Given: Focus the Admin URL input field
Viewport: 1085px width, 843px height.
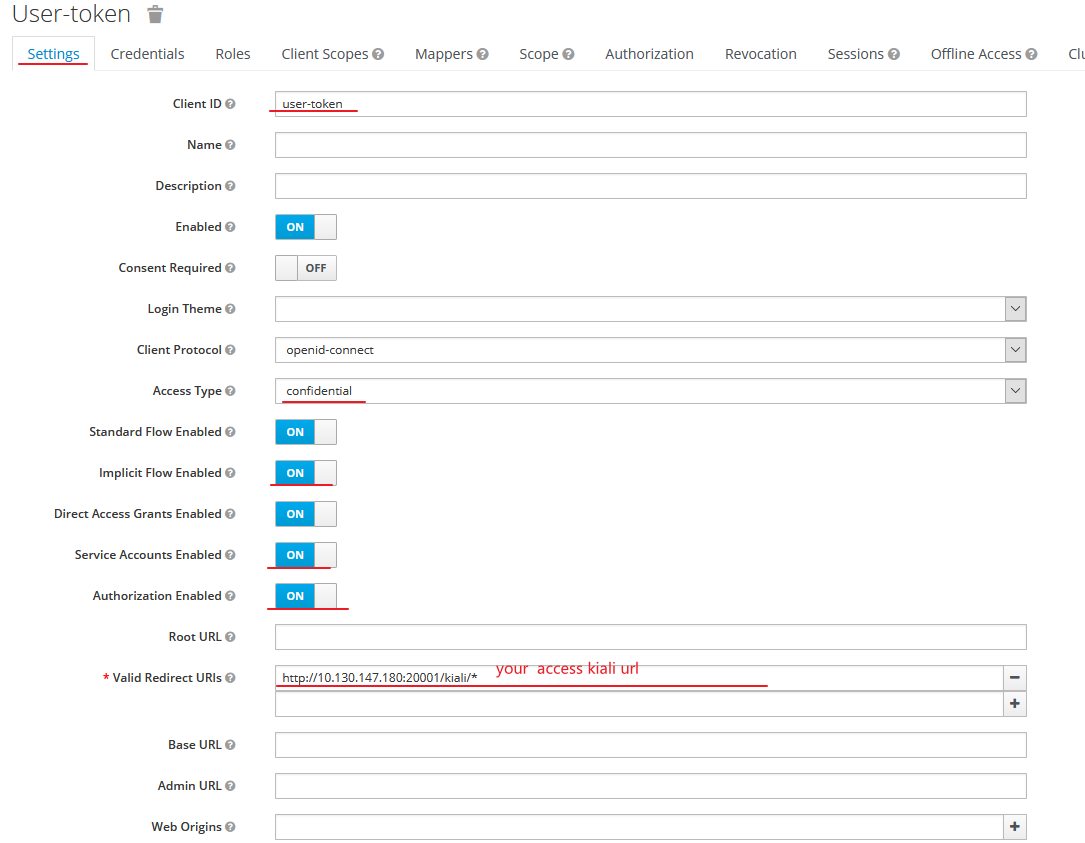Looking at the screenshot, I should coord(650,786).
